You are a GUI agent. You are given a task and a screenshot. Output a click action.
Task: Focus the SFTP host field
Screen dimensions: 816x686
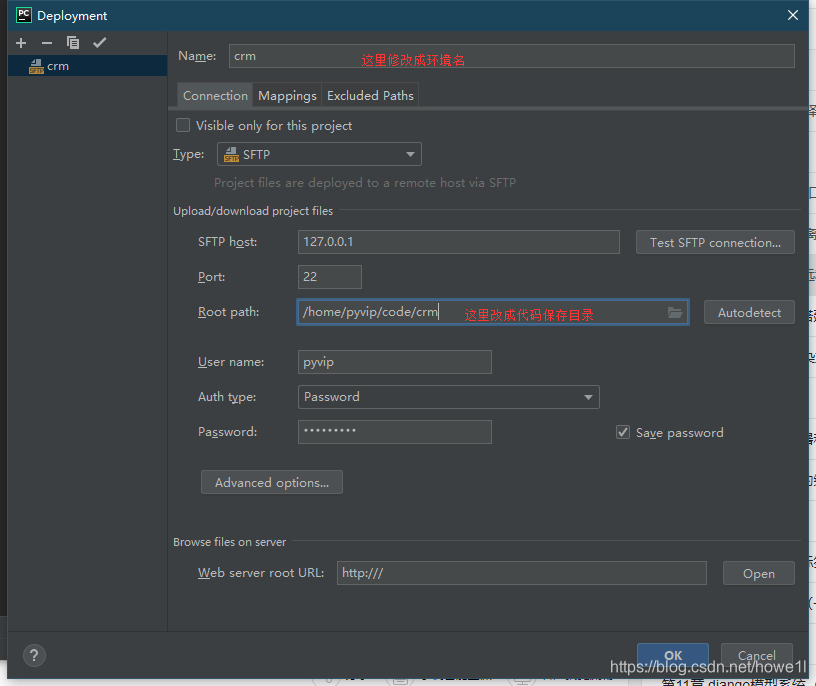458,242
